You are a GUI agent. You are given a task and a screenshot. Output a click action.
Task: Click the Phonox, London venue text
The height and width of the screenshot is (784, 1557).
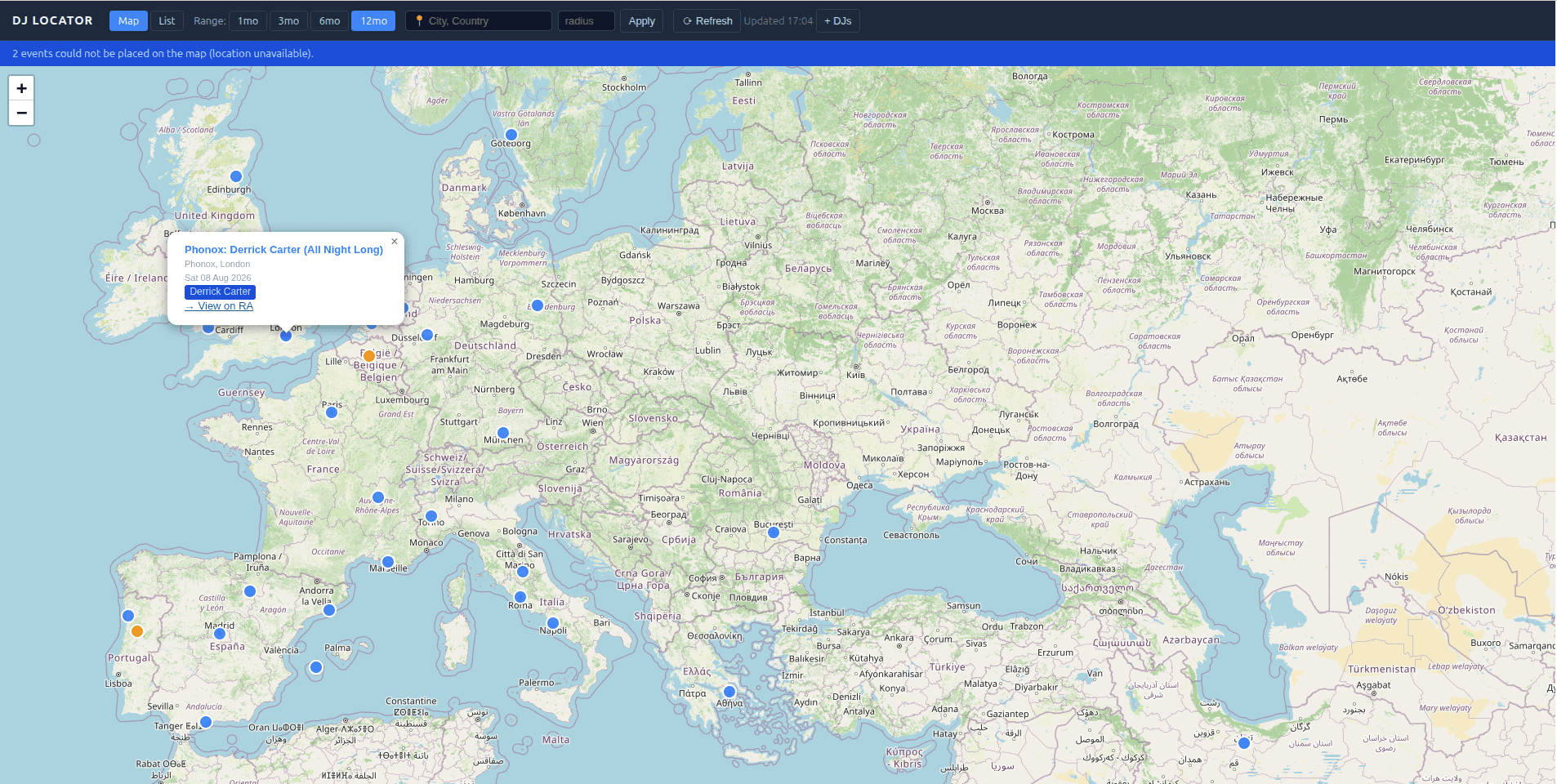click(x=217, y=264)
